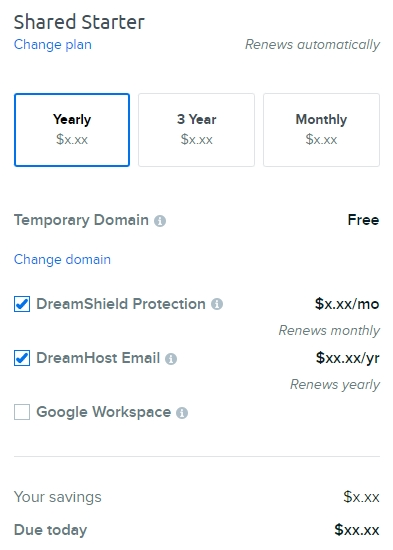The width and height of the screenshot is (393, 550).
Task: Uncheck DreamShield Protection checkbox
Action: [x=22, y=304]
